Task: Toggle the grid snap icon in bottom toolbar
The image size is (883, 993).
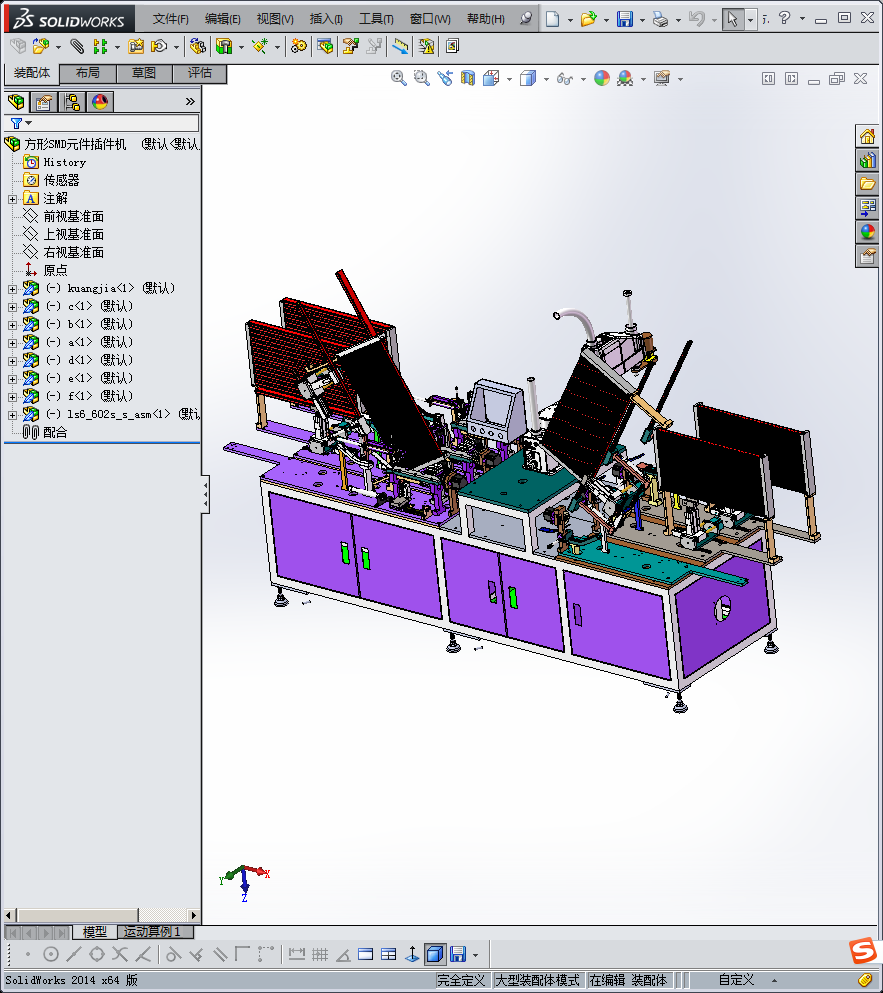Action: click(x=320, y=954)
